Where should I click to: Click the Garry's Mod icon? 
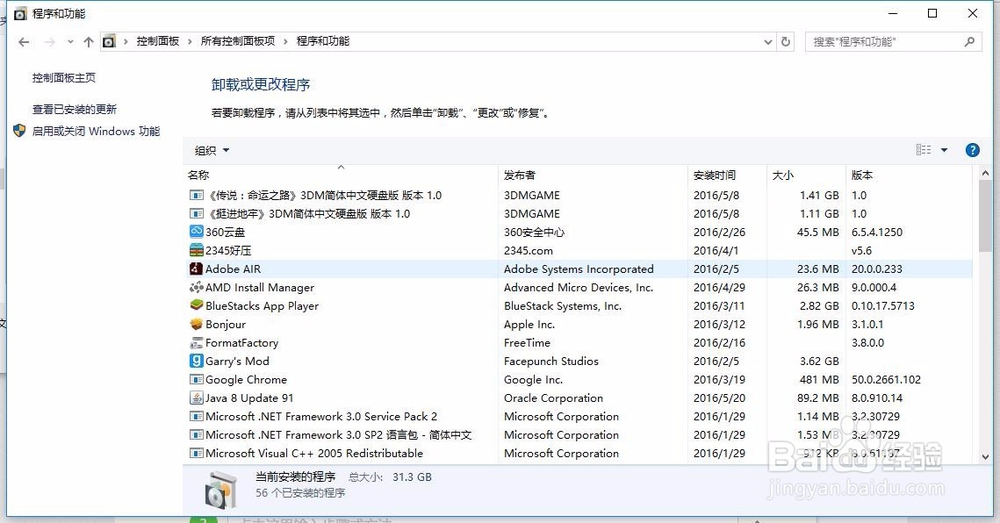point(196,361)
